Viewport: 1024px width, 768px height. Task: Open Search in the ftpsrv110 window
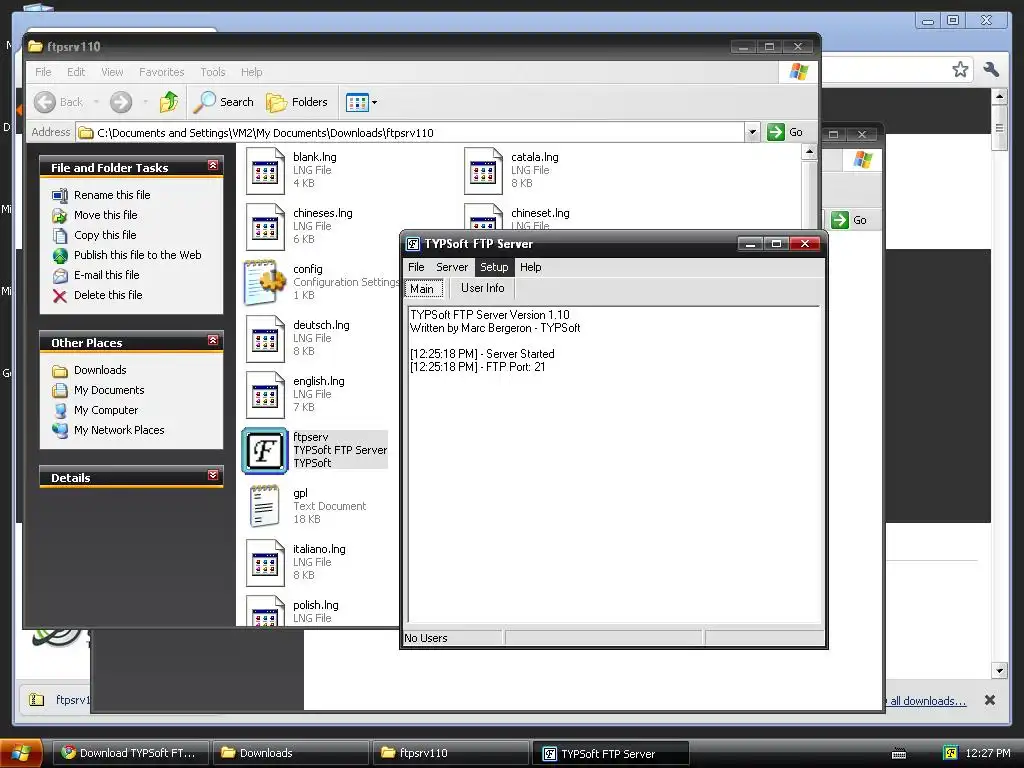pyautogui.click(x=223, y=102)
